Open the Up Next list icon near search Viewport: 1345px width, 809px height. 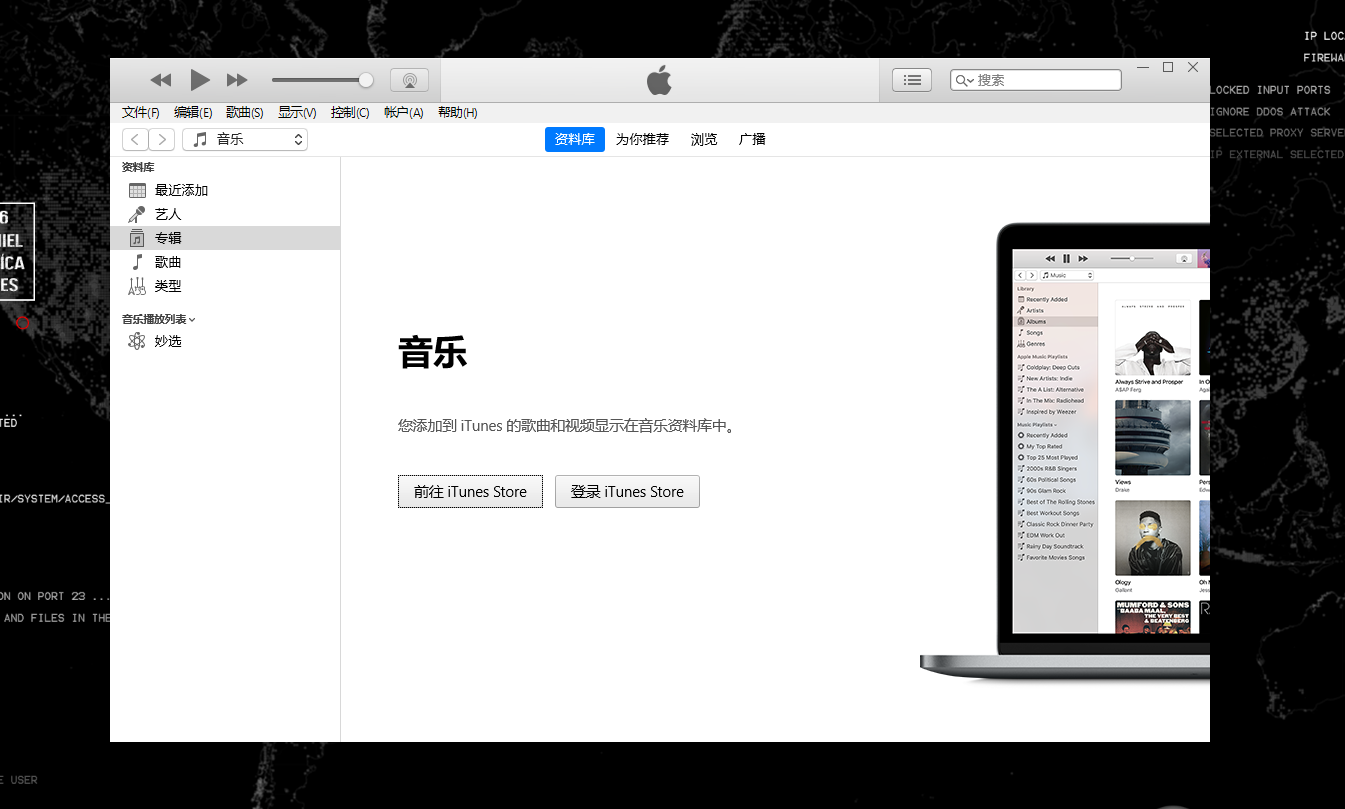(x=911, y=80)
